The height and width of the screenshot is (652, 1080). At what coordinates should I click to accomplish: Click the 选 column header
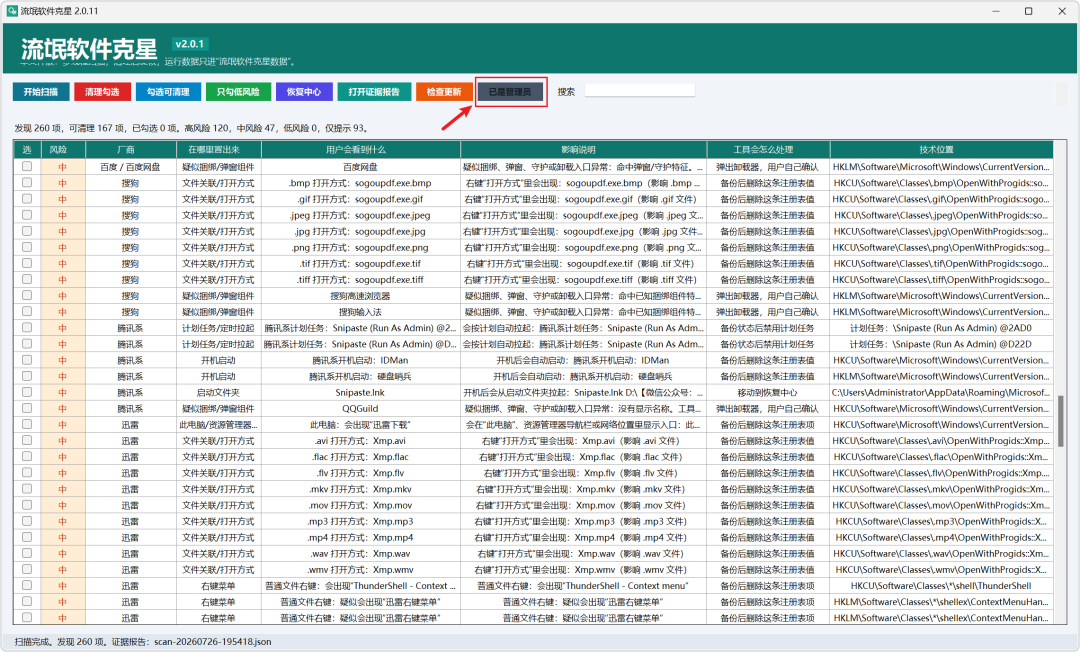[x=27, y=149]
